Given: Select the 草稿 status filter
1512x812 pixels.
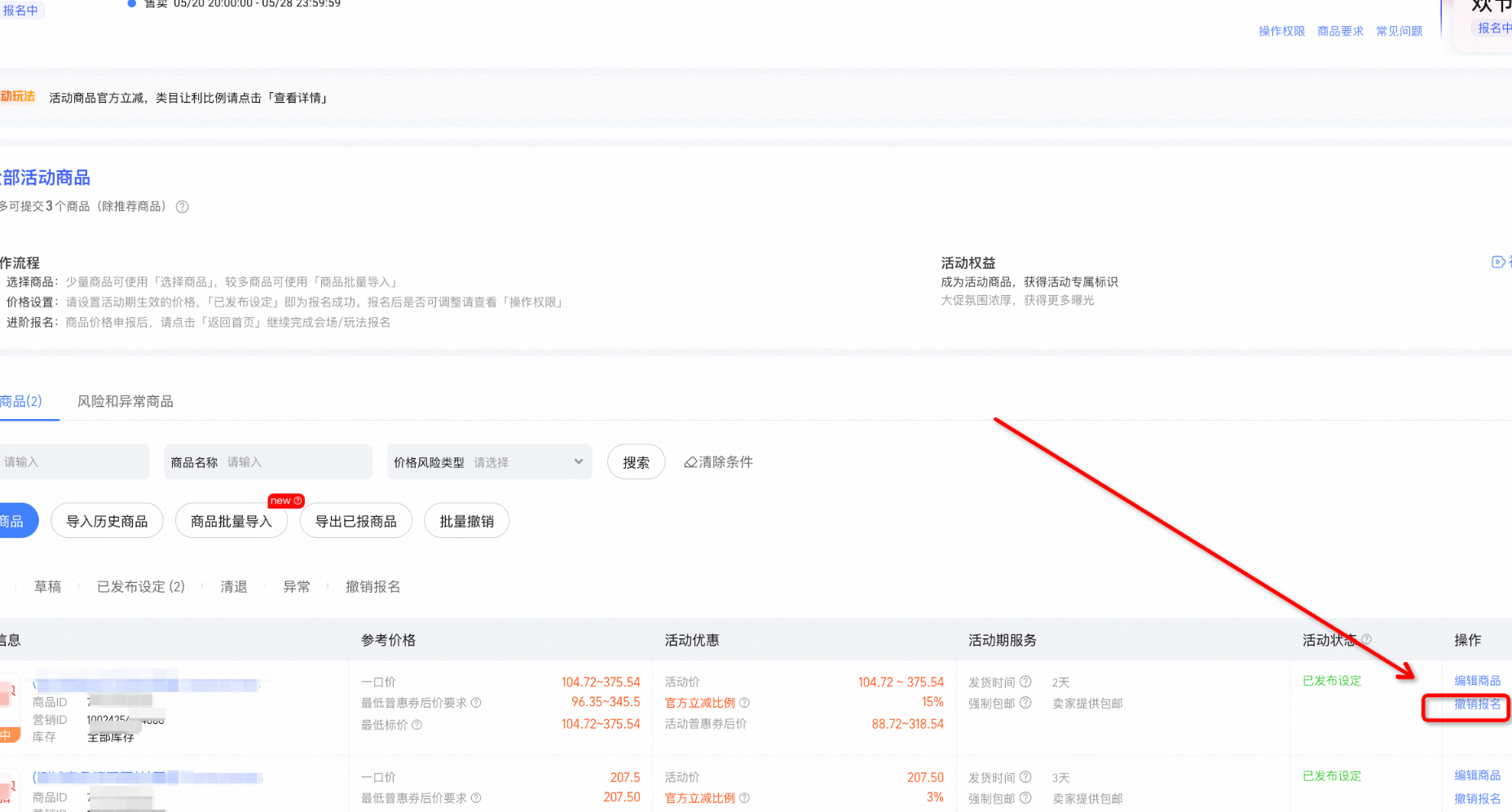Looking at the screenshot, I should point(47,587).
